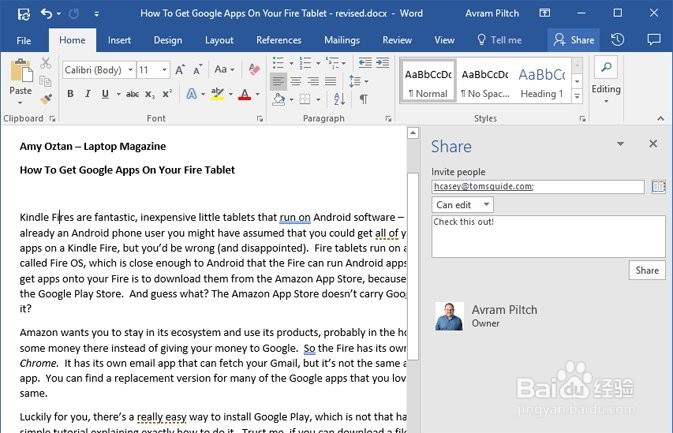This screenshot has width=673, height=433.
Task: Customize the Quick Access Toolbar
Action: coord(97,14)
